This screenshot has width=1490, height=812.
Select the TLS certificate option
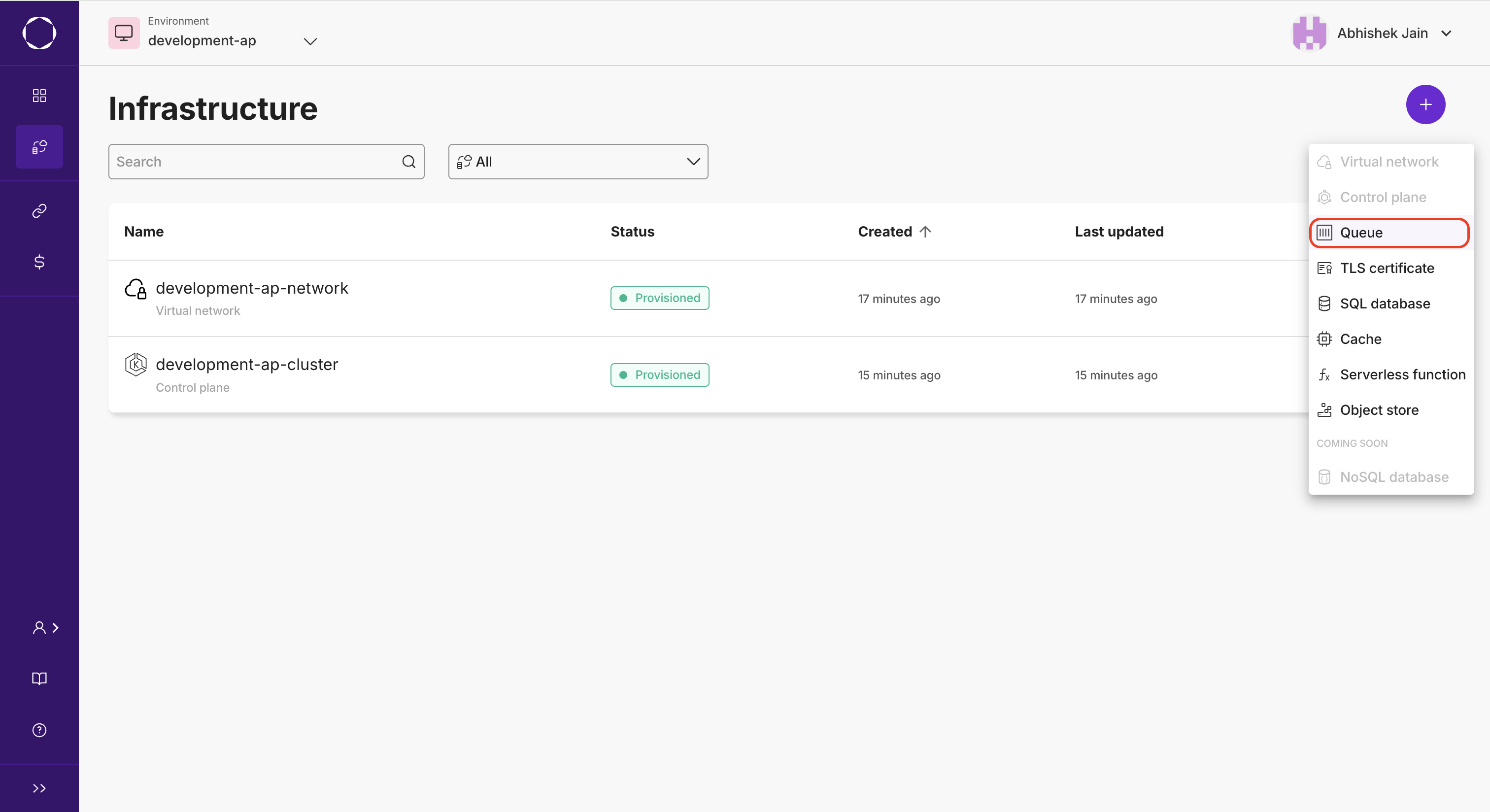tap(1387, 268)
